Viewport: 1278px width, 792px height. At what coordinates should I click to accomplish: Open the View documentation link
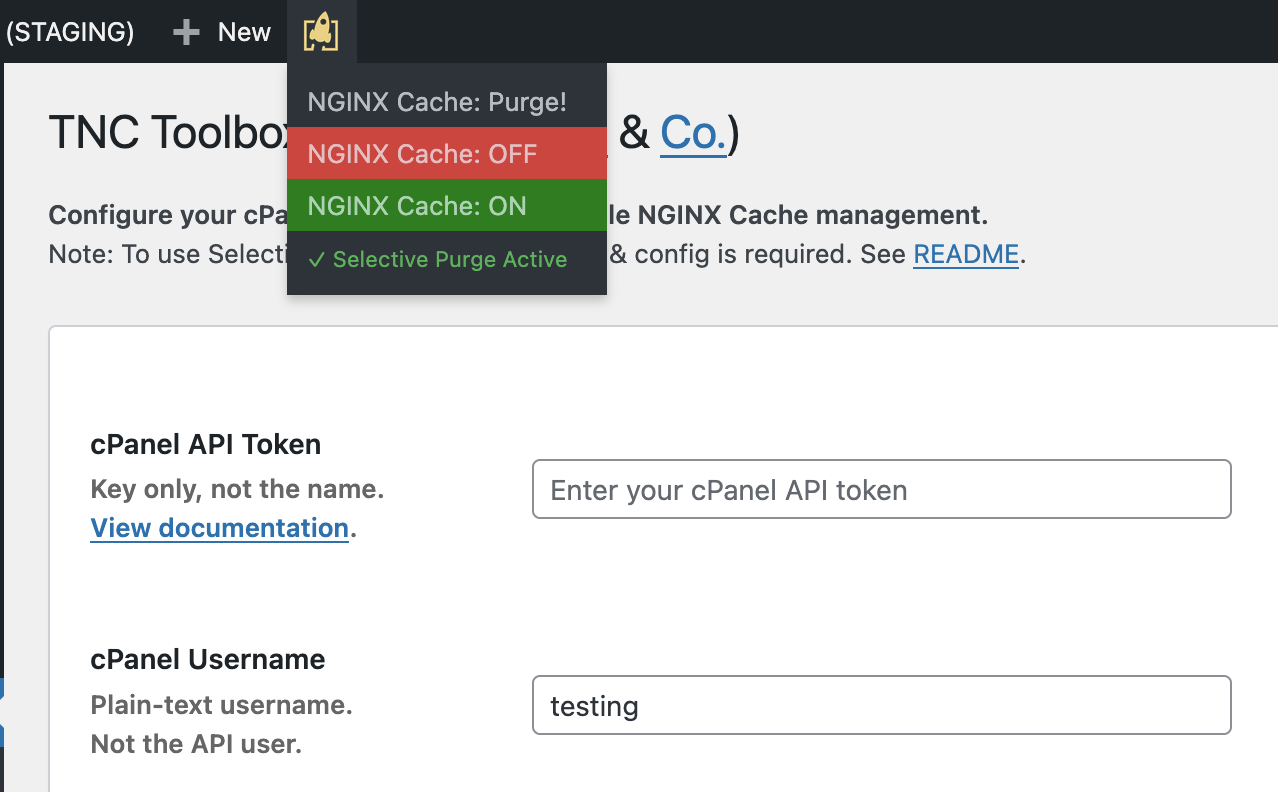219,527
